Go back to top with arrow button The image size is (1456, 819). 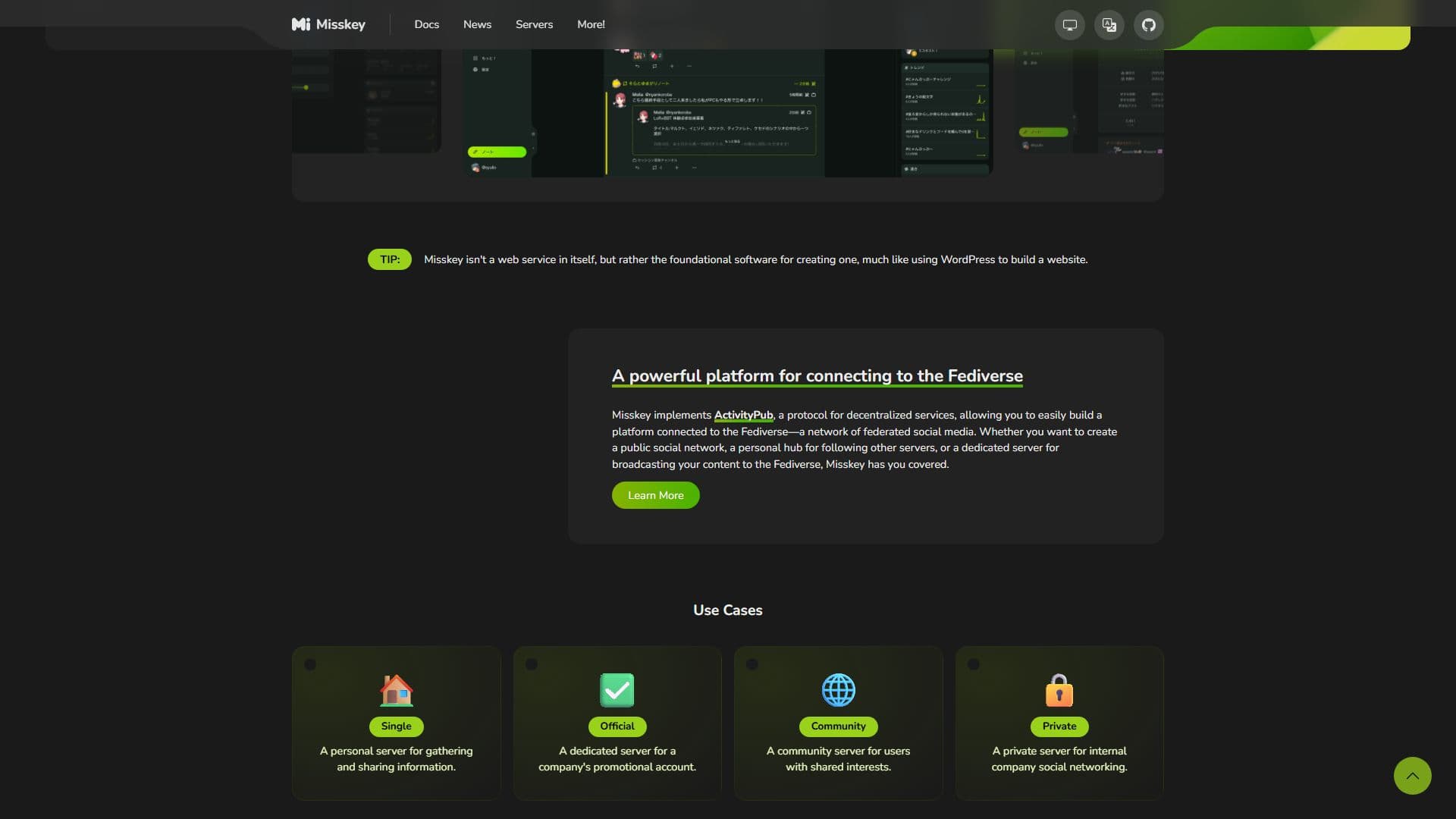(x=1412, y=776)
